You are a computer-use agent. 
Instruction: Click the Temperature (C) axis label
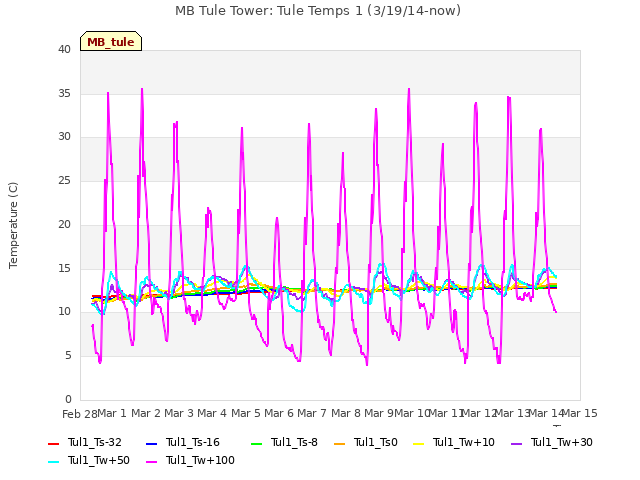click(x=13, y=225)
